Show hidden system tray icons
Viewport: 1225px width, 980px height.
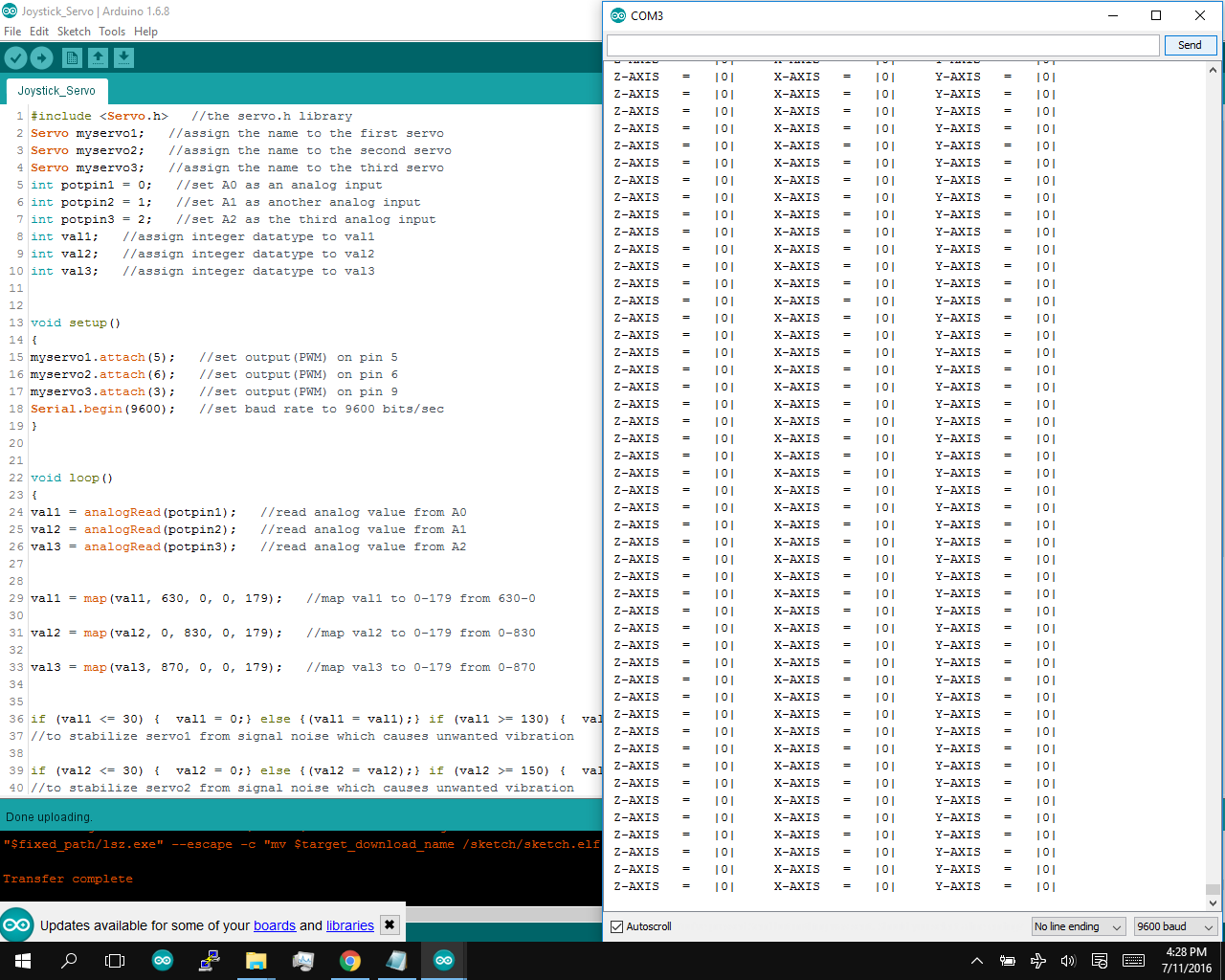977,961
